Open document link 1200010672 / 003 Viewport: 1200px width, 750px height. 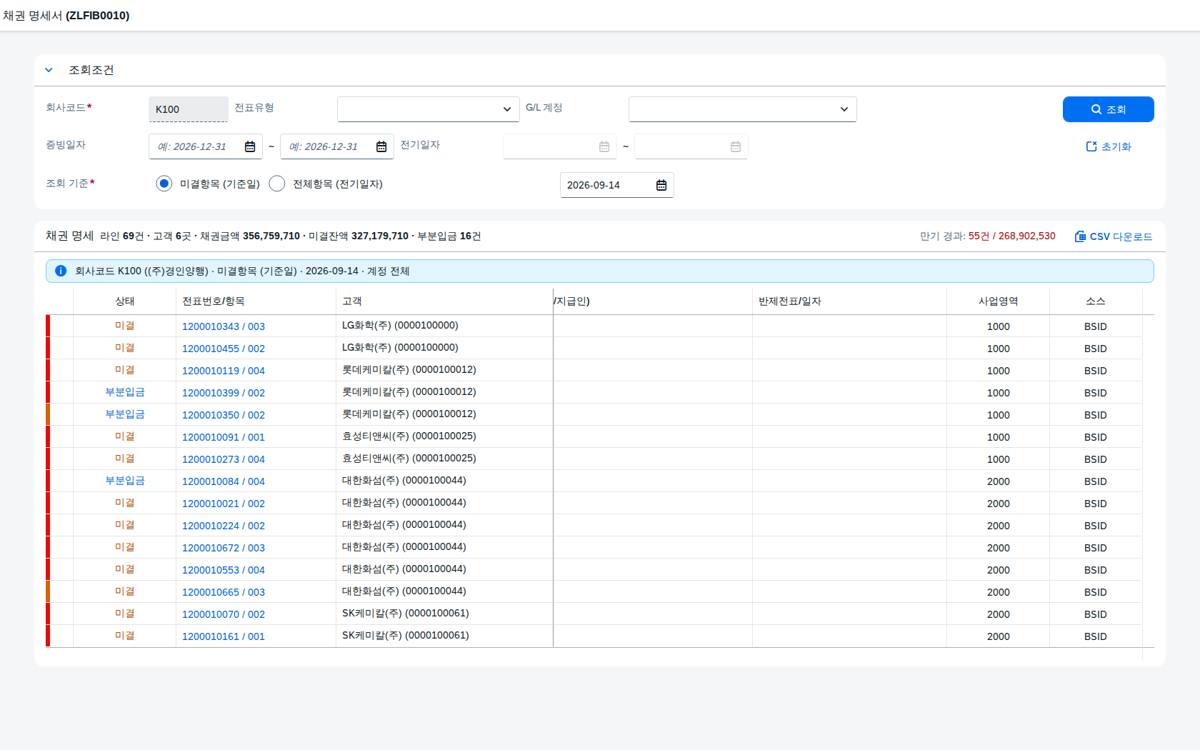pyautogui.click(x=223, y=548)
